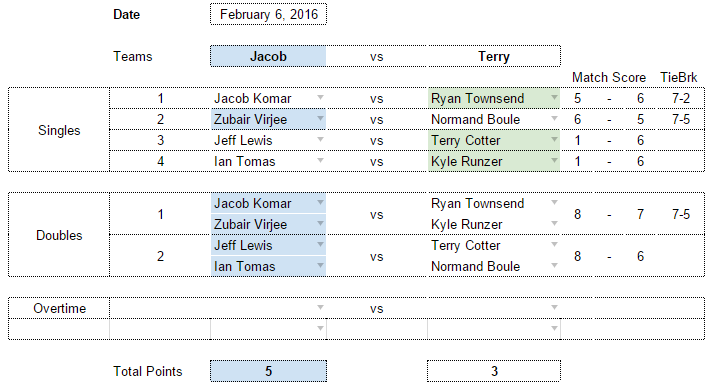Screen dimensions: 711x386
Task: Open the Overtime right player dropdown arrow
Action: tap(554, 307)
